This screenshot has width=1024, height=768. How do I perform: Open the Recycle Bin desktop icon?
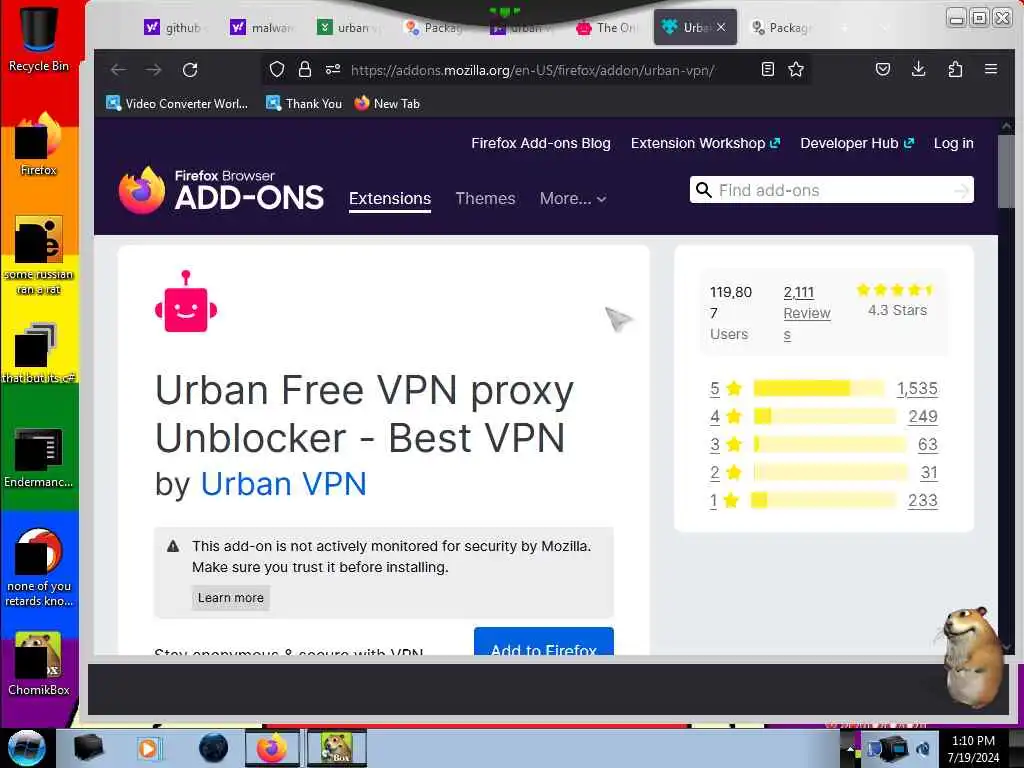pyautogui.click(x=39, y=38)
